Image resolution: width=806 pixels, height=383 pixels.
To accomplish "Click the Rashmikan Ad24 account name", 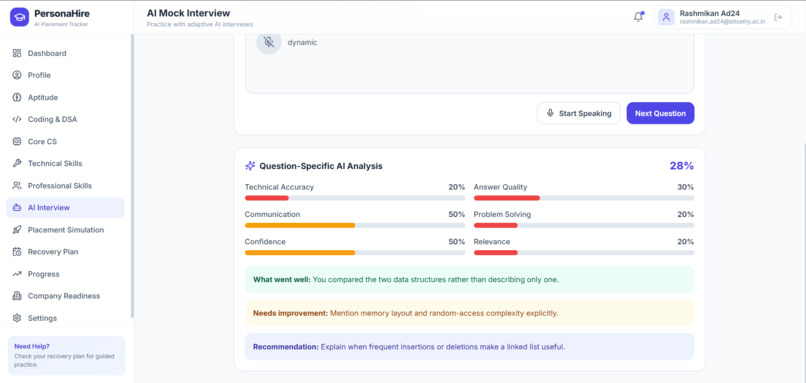I will pos(709,13).
